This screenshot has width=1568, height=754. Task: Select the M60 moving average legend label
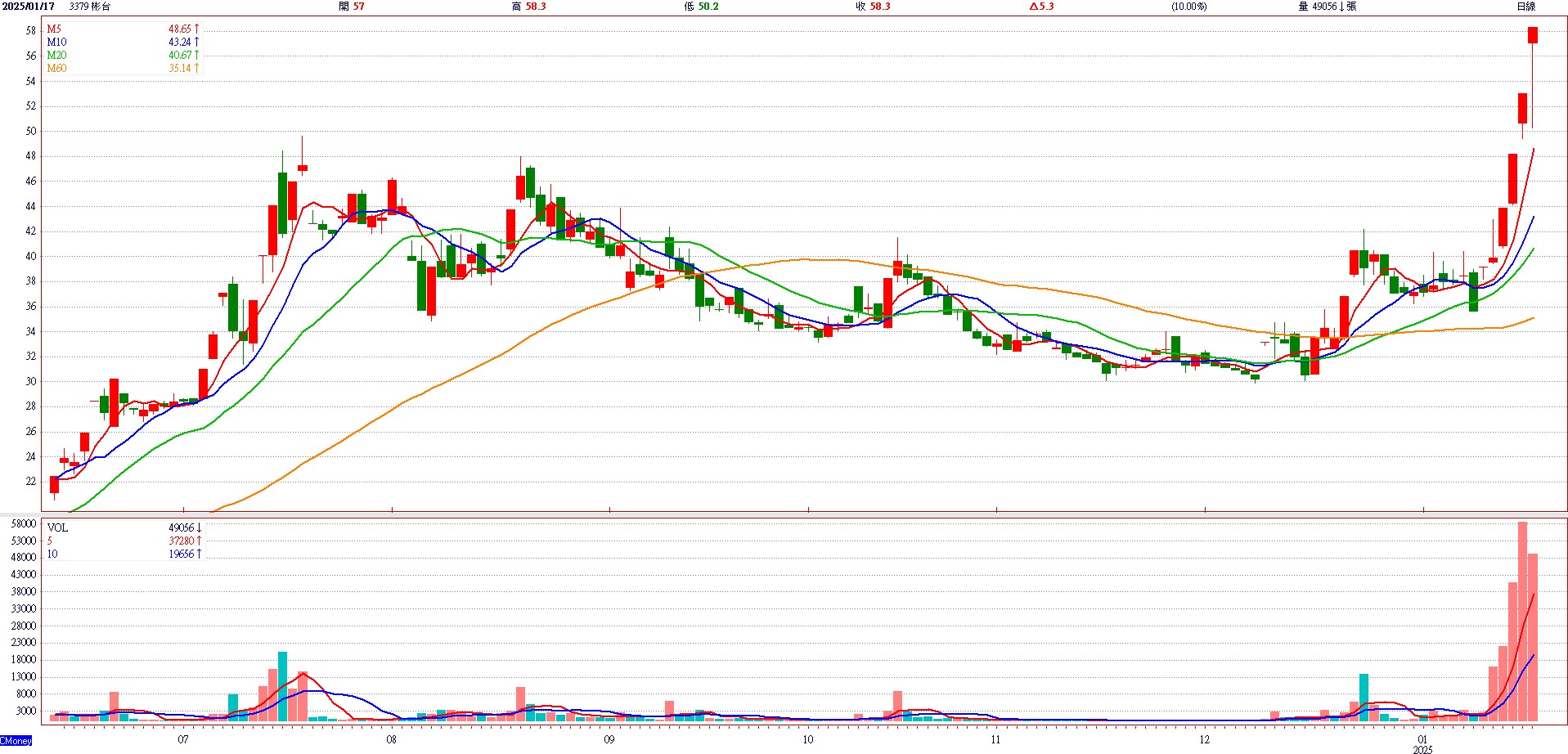click(x=56, y=68)
